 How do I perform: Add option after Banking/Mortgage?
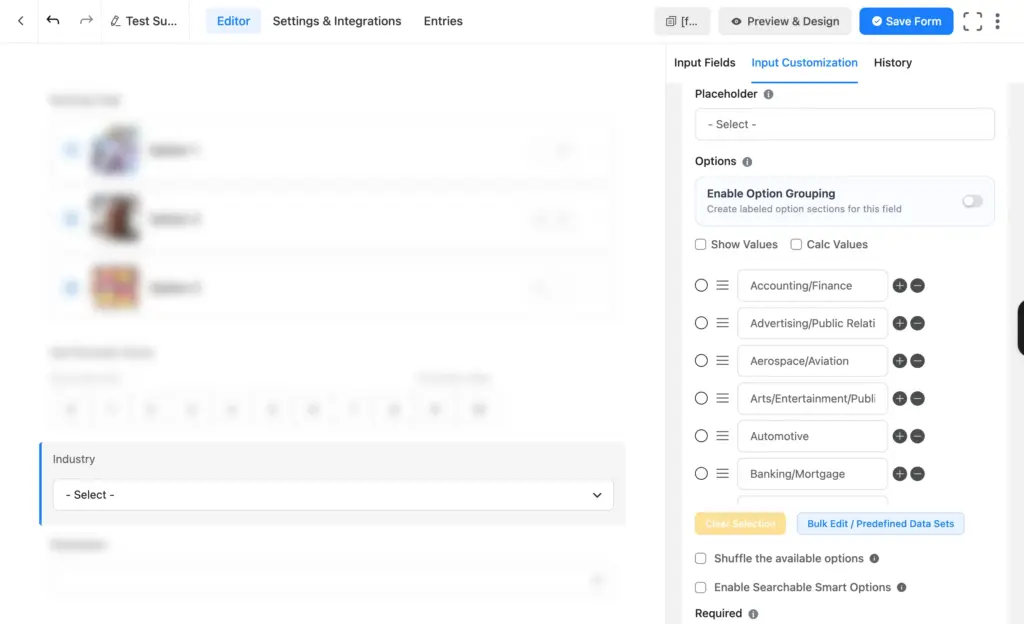pos(899,474)
